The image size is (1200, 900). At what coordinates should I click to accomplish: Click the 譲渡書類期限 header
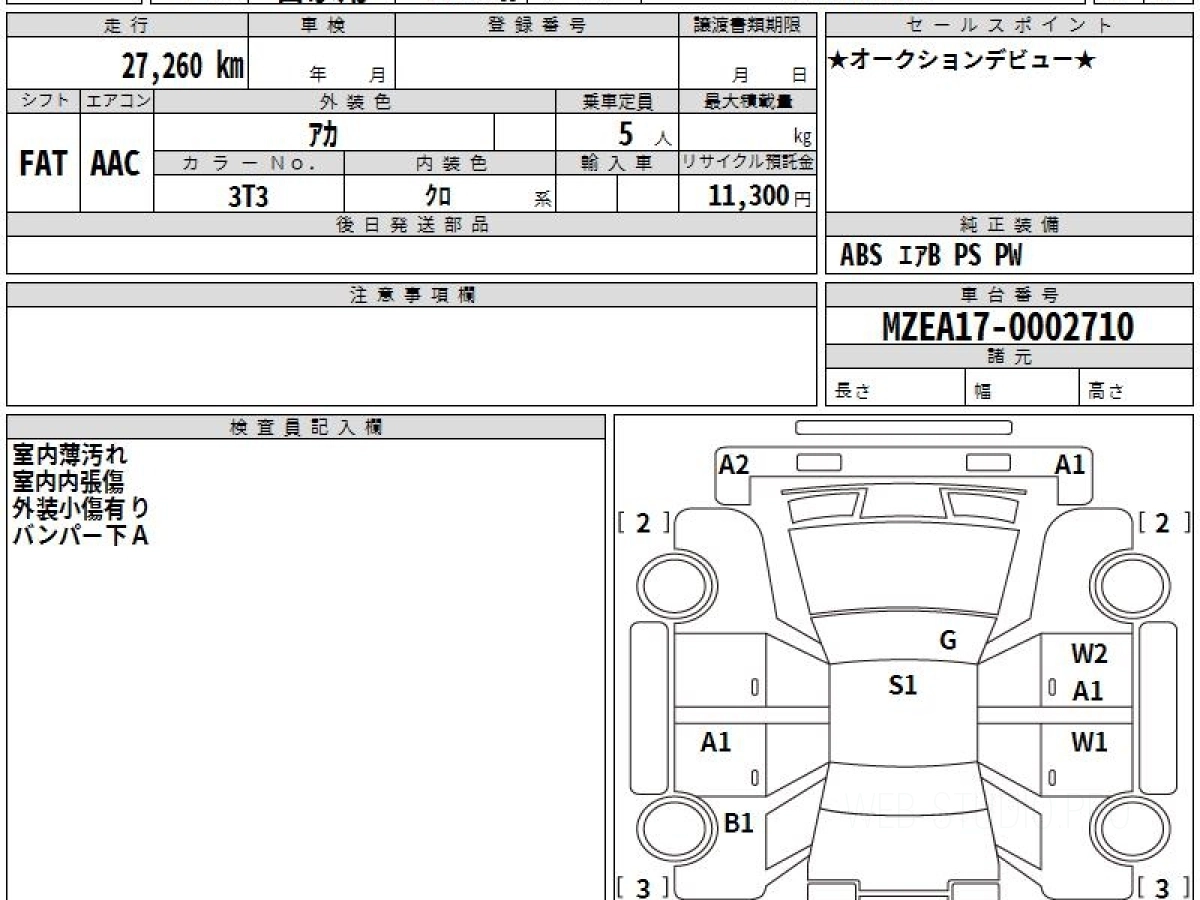(747, 26)
